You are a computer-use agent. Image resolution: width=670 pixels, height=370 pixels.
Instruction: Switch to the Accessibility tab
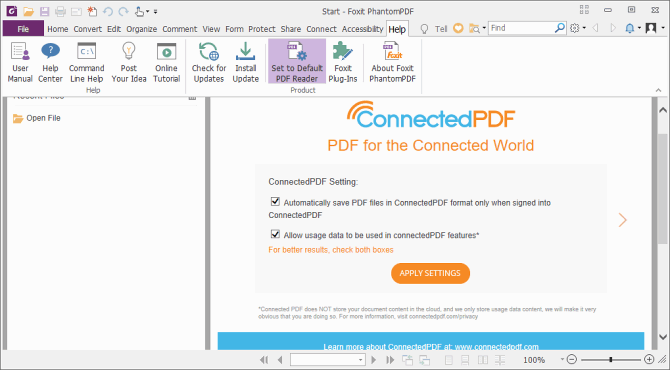pyautogui.click(x=362, y=29)
